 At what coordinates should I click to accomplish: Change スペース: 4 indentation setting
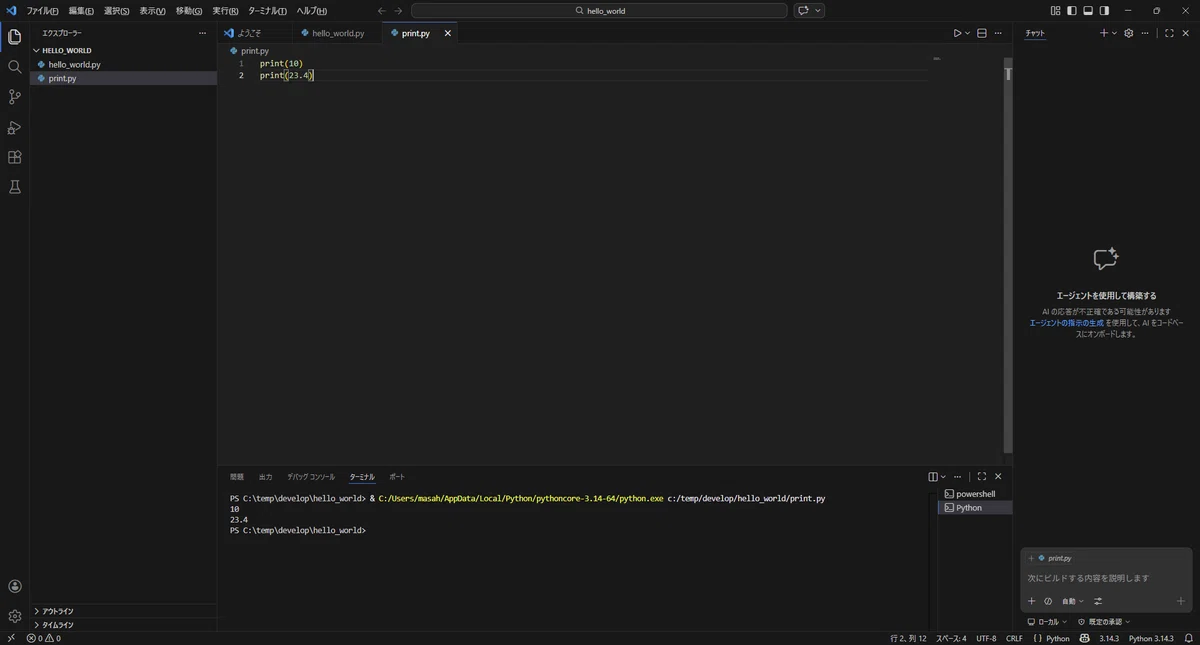point(951,638)
